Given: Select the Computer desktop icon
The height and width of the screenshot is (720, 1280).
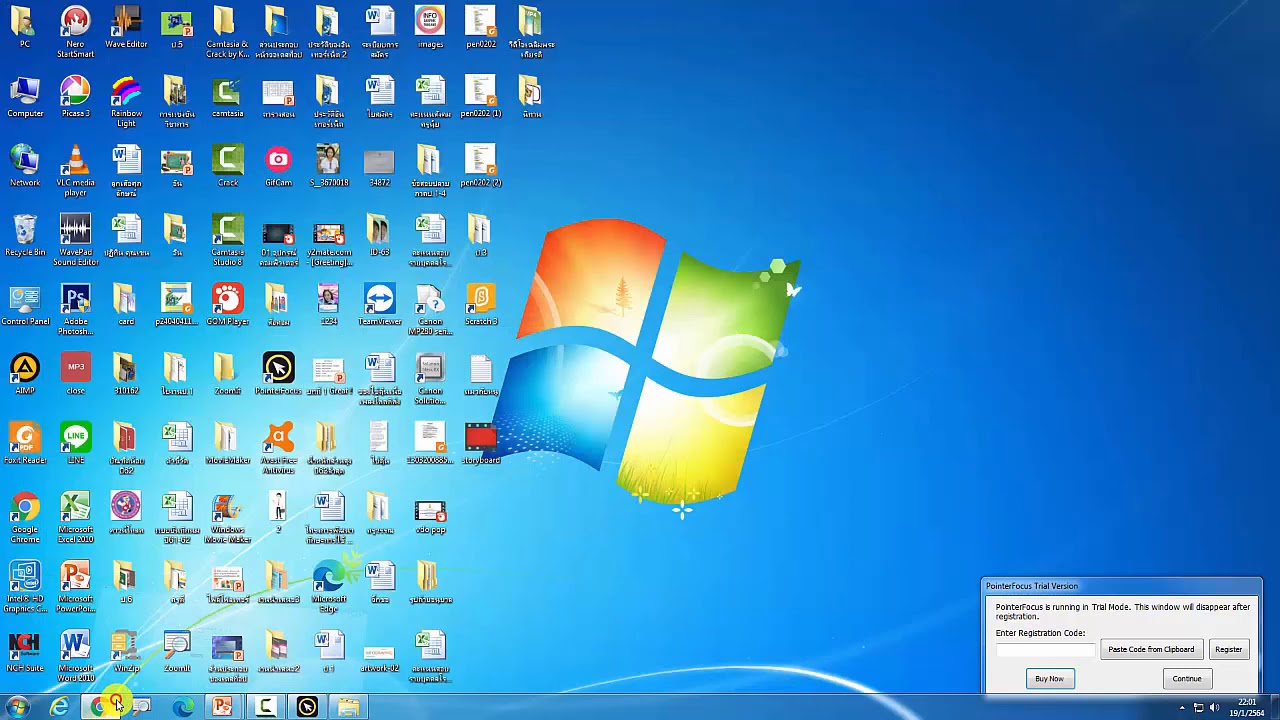Looking at the screenshot, I should (x=25, y=97).
